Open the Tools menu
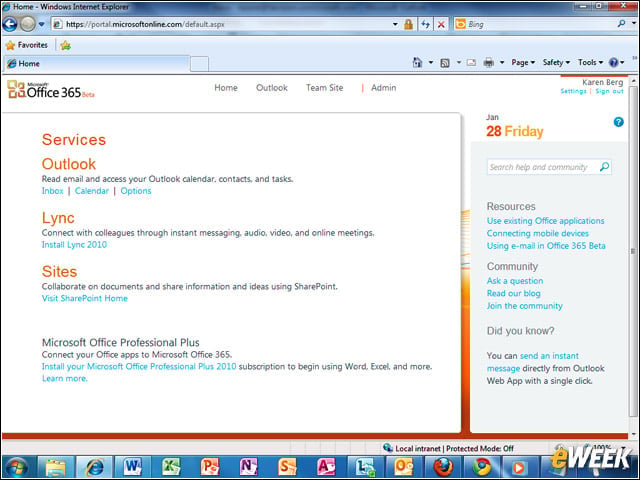 (x=590, y=62)
